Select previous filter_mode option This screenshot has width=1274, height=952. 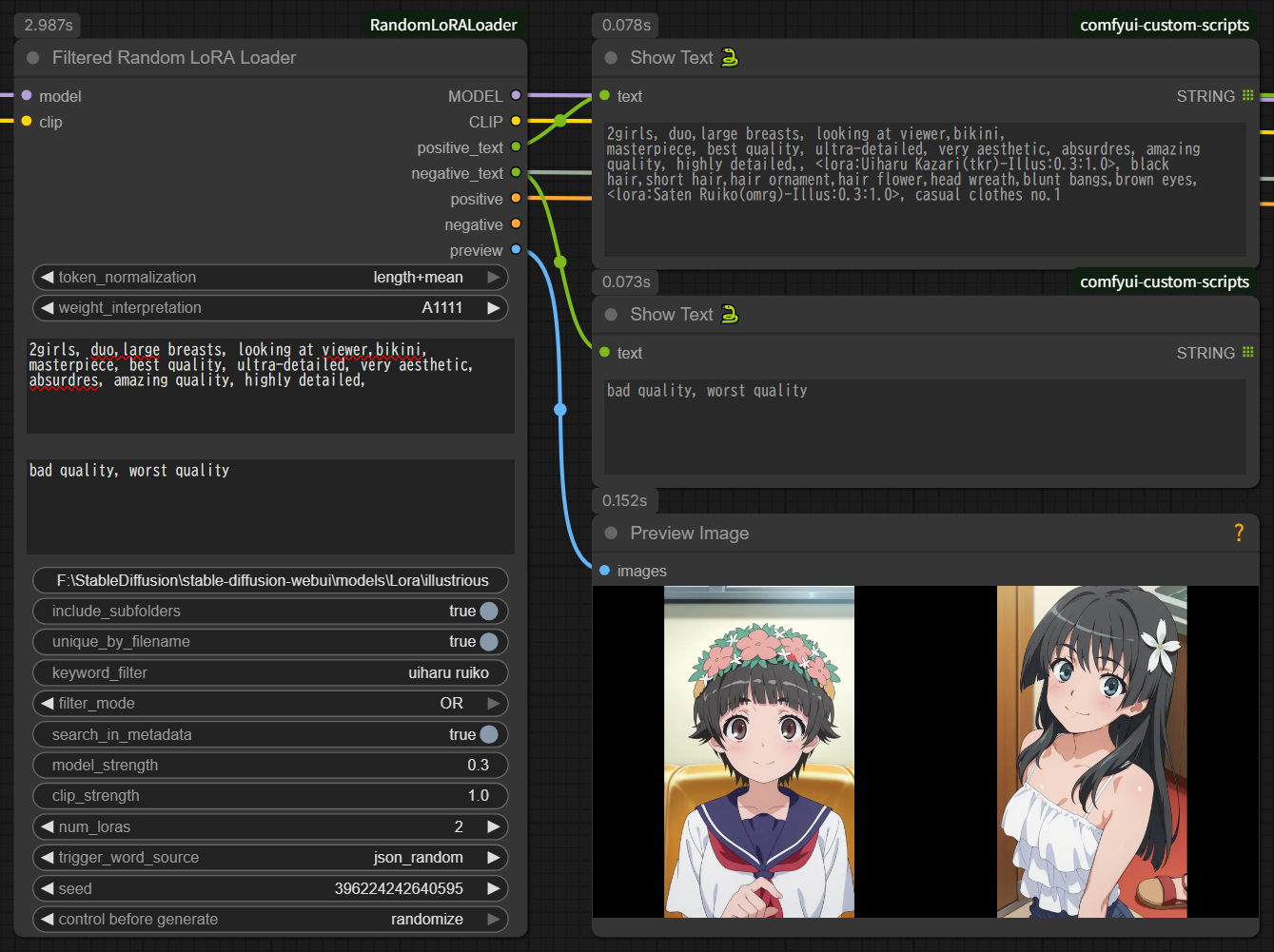[47, 703]
